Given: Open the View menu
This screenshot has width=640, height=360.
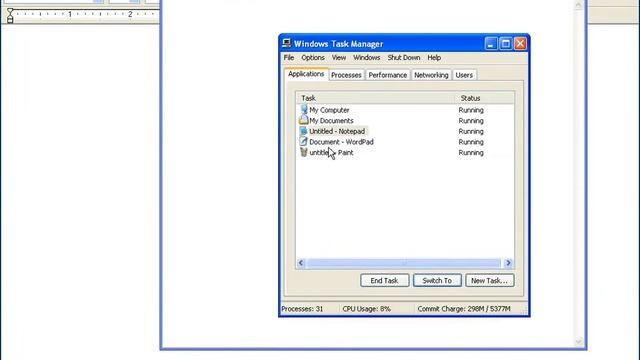Looking at the screenshot, I should click(x=339, y=58).
